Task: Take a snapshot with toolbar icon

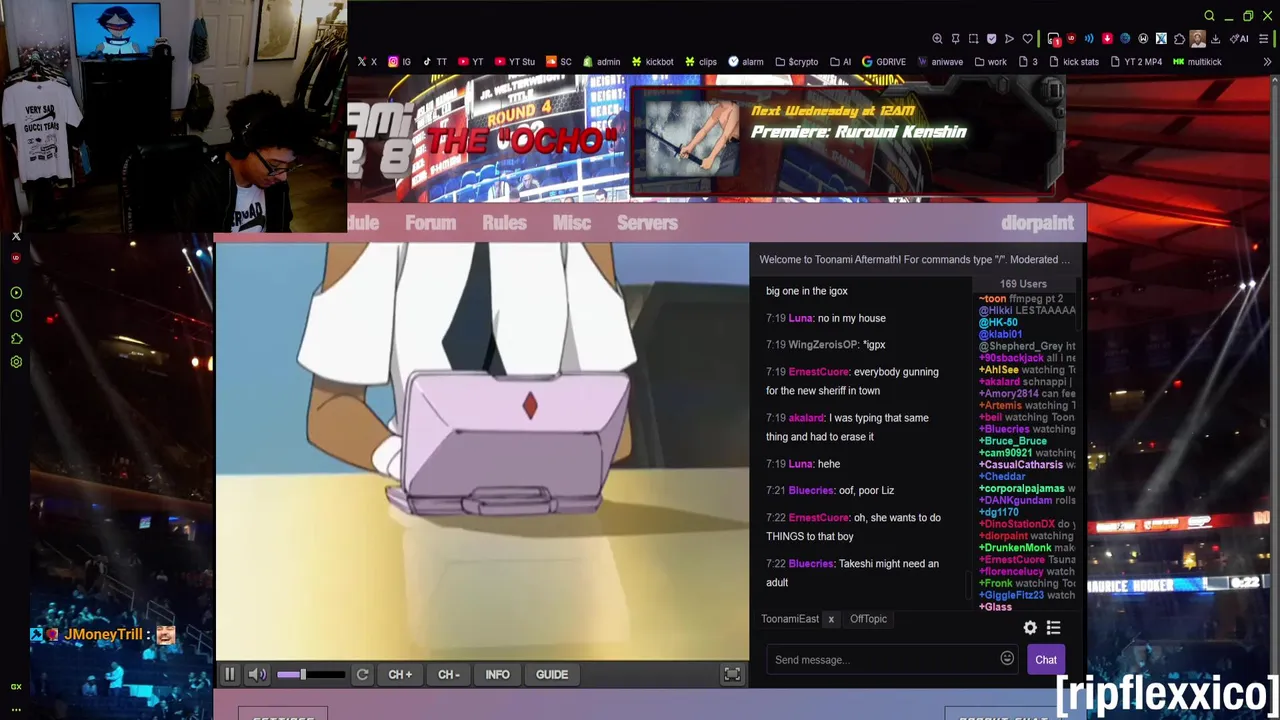Action: (x=973, y=39)
